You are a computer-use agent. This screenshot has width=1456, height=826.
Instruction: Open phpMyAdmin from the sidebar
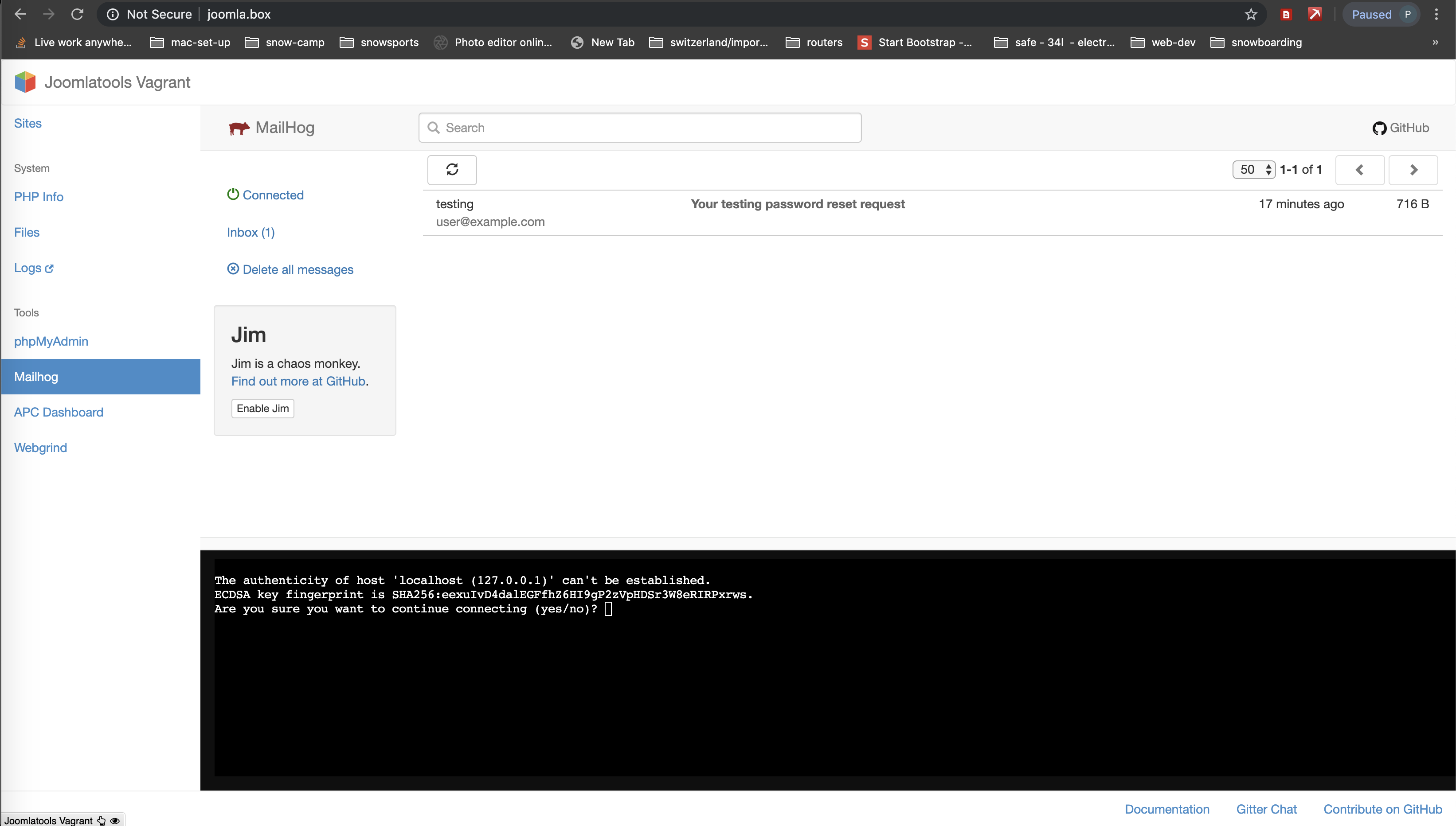pyautogui.click(x=51, y=342)
